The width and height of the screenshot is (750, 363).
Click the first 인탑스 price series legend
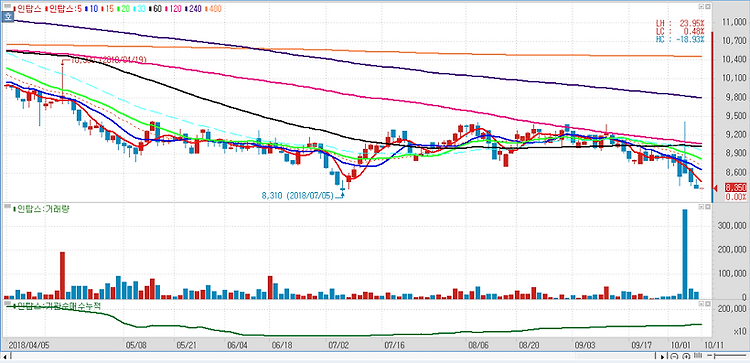point(28,9)
